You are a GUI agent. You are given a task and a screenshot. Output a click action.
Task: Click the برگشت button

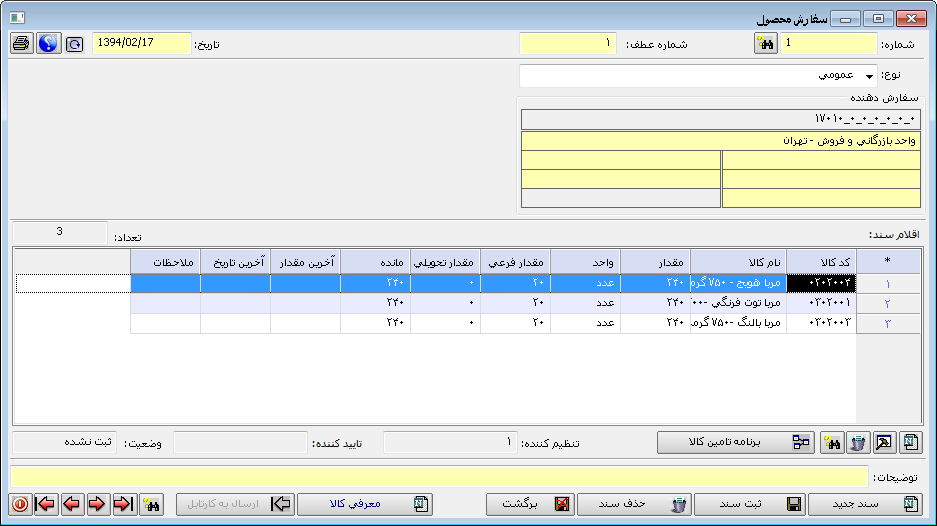pos(531,504)
